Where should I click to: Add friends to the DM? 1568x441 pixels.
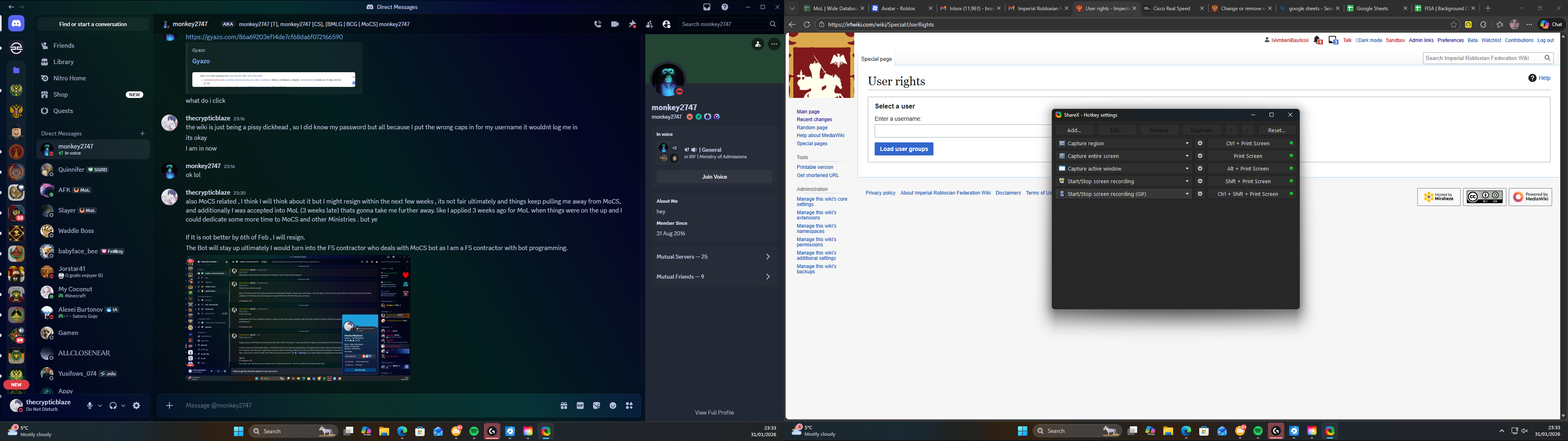pyautogui.click(x=650, y=24)
